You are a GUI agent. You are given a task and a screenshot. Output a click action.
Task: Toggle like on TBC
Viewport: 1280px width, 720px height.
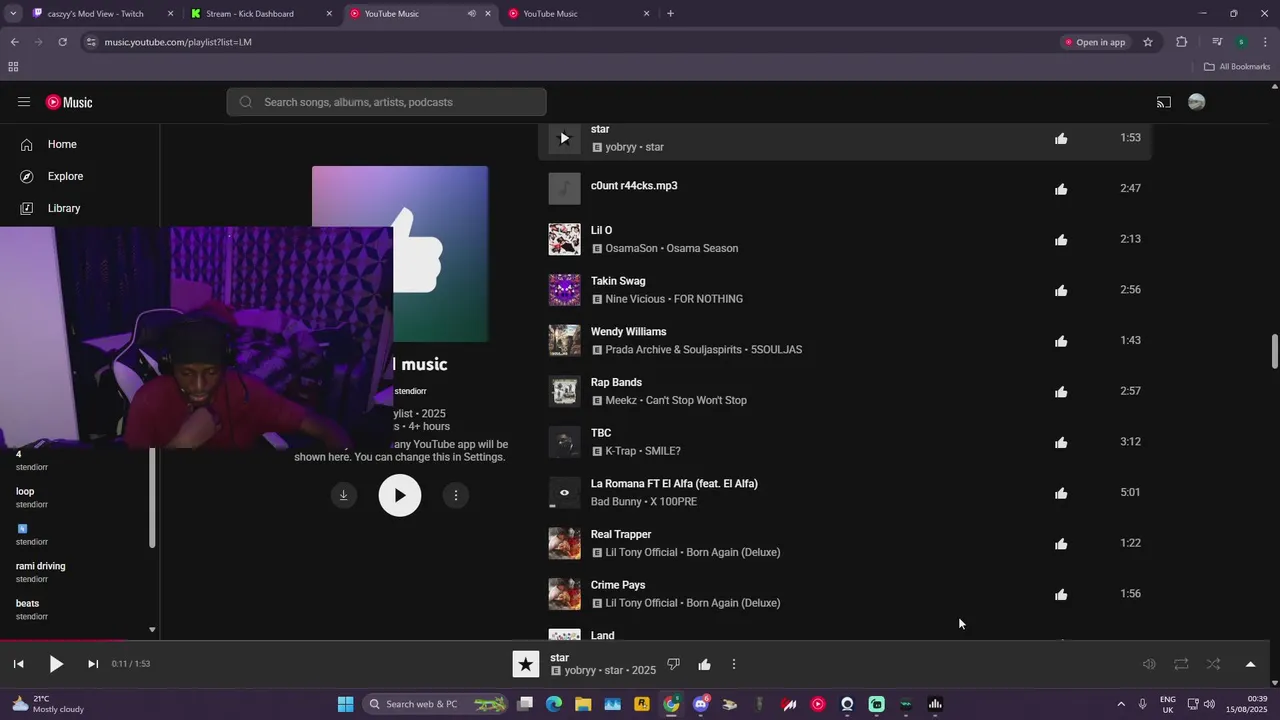pos(1061,443)
